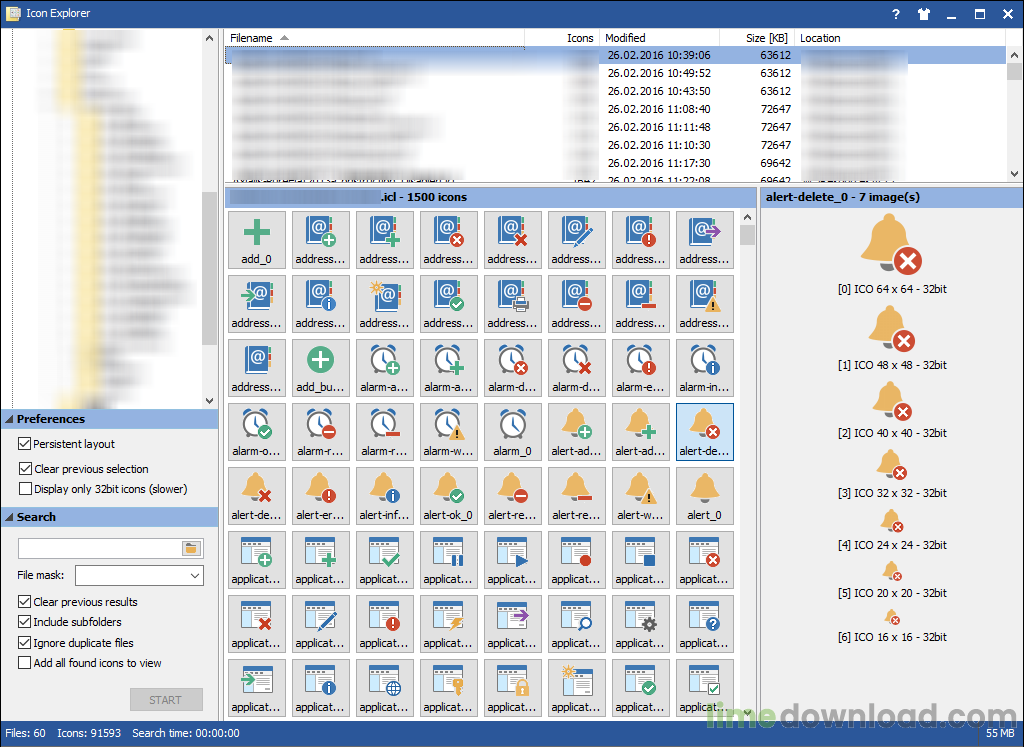Collapse the Preferences section
The image size is (1024, 747).
click(x=9, y=419)
